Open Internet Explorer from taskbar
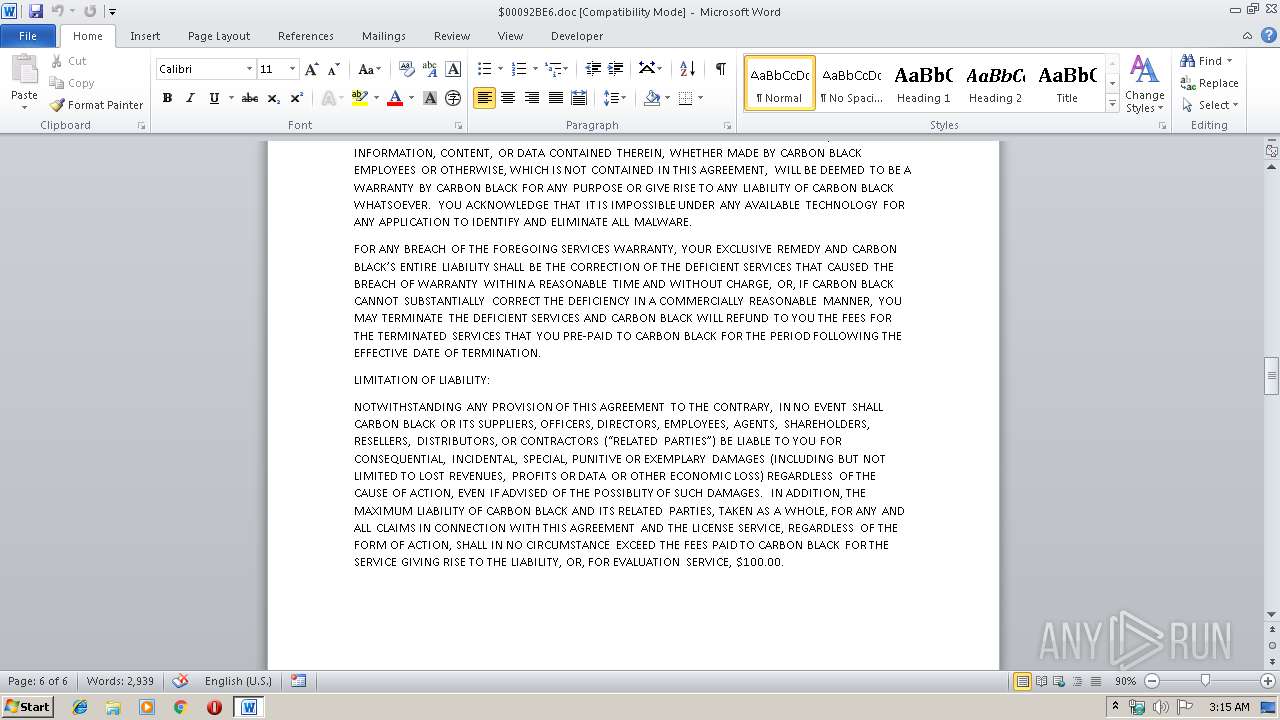 [x=80, y=707]
